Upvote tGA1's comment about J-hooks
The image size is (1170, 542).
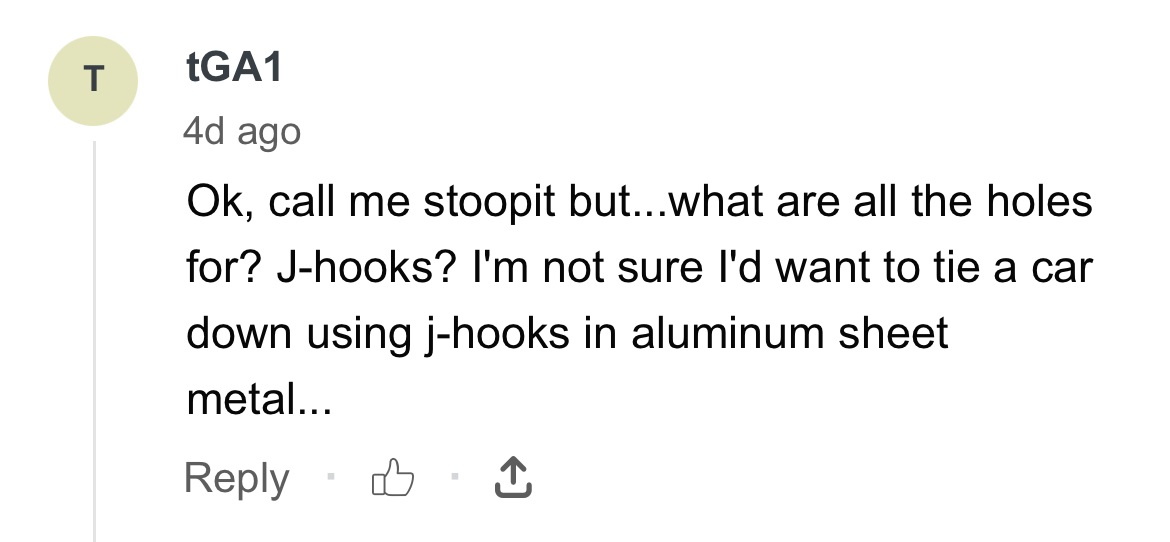coord(392,480)
